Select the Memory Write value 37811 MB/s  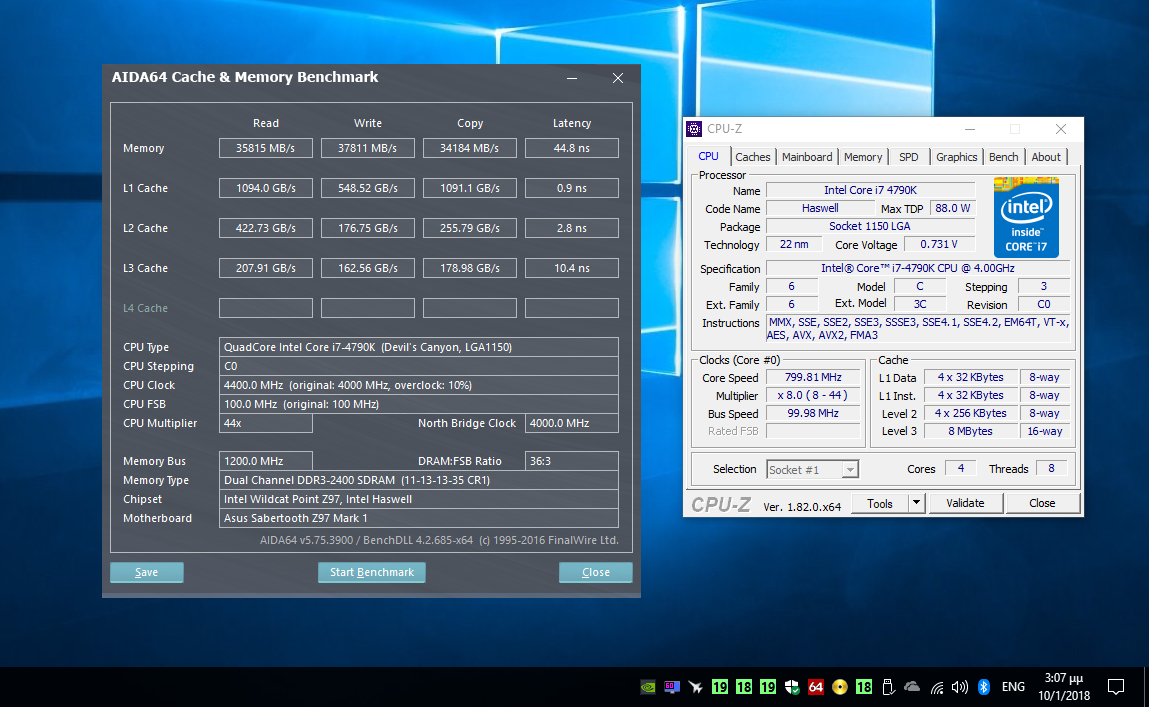(x=367, y=148)
